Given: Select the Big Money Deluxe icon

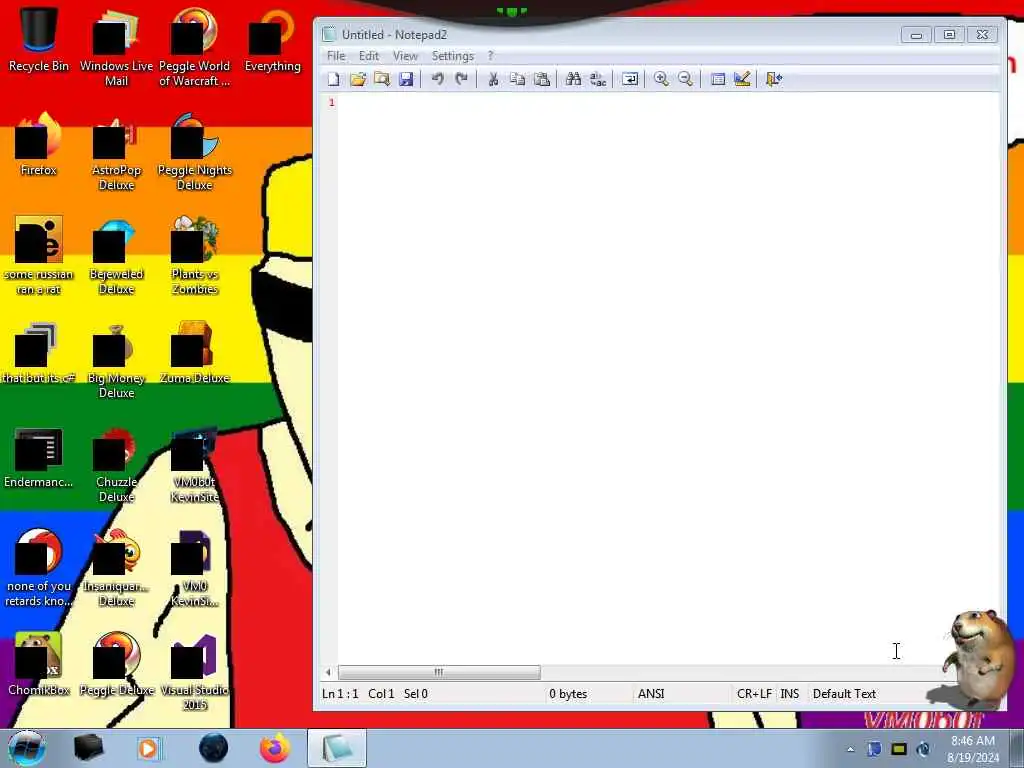Looking at the screenshot, I should click(116, 360).
